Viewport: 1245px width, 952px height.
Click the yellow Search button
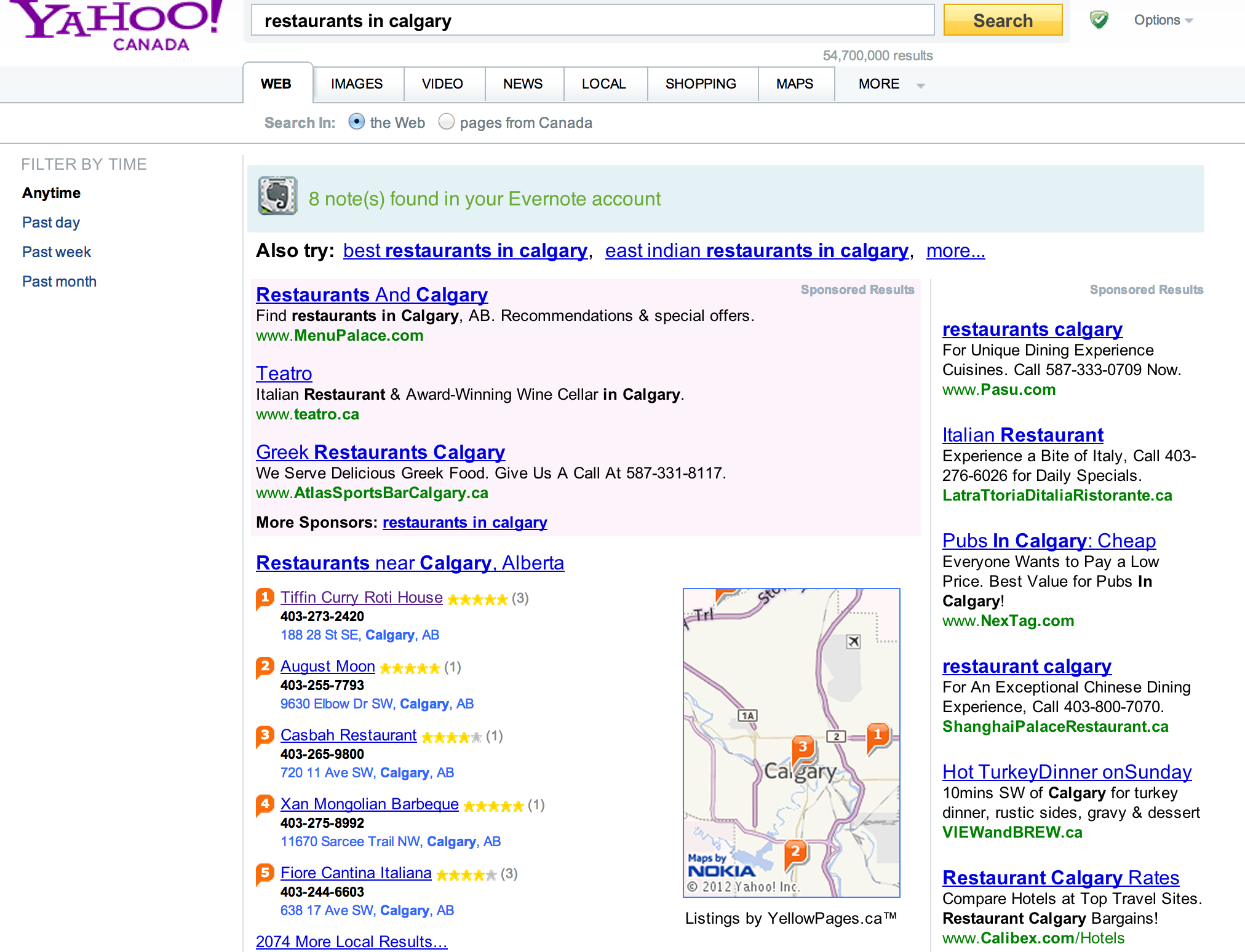[x=1003, y=20]
